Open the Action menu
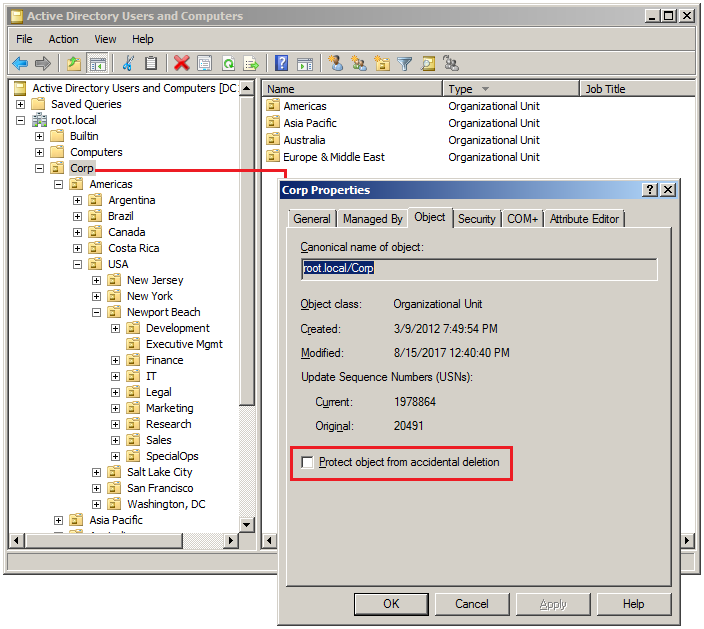 click(x=63, y=40)
